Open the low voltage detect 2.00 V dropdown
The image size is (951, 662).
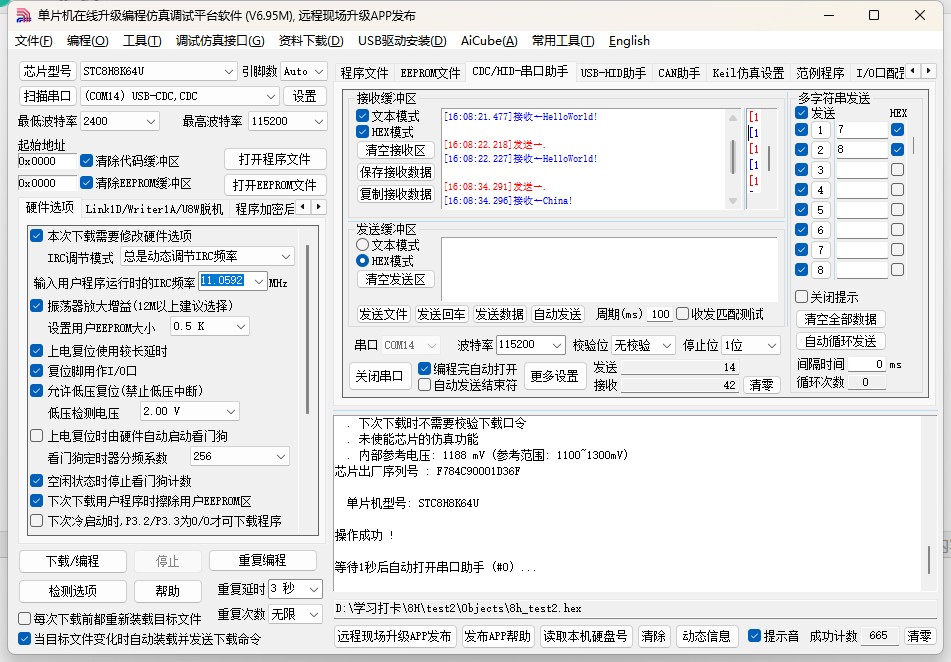tap(190, 411)
